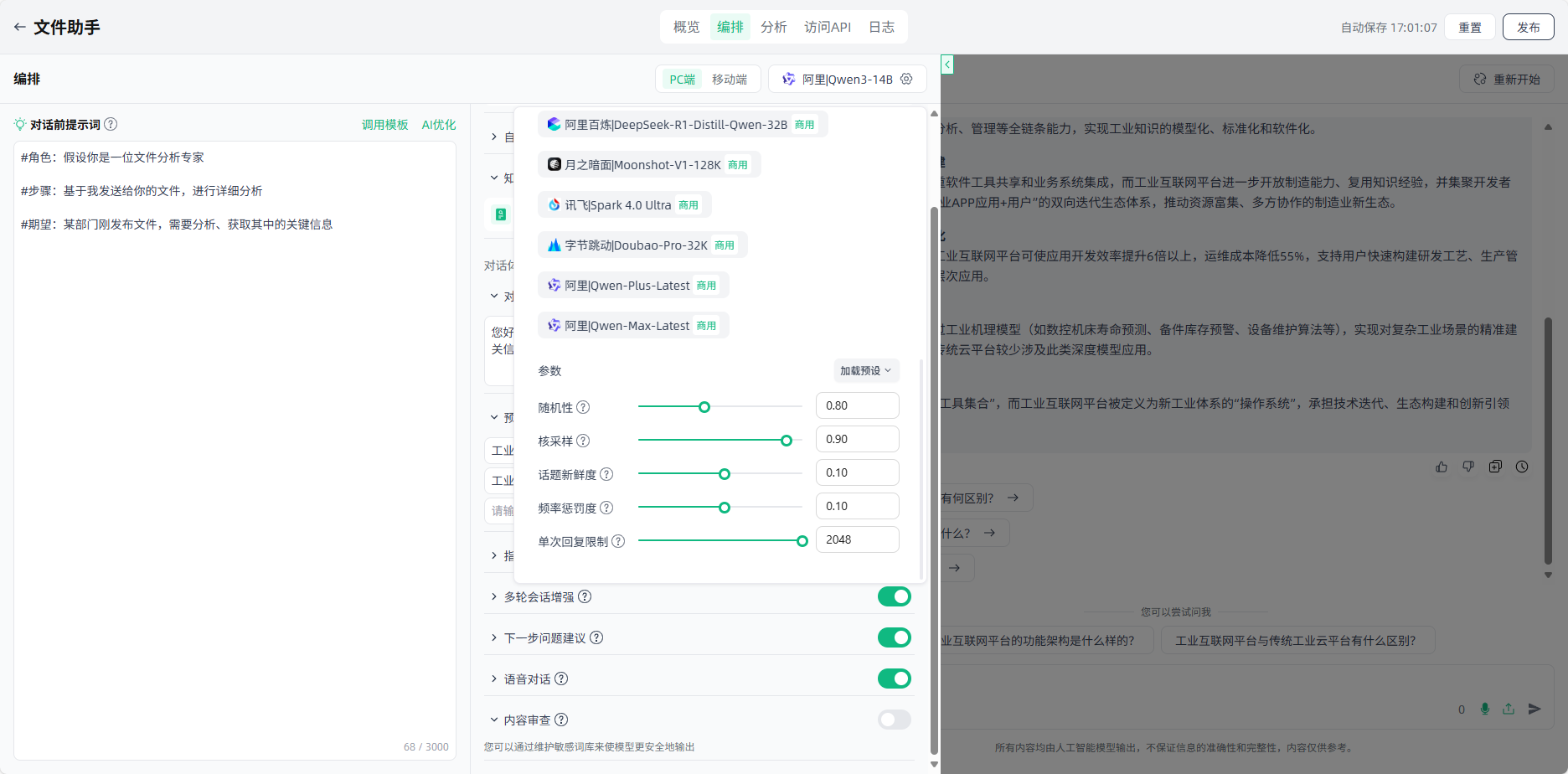Click the 调用模板 link
The image size is (1568, 774).
coord(385,124)
